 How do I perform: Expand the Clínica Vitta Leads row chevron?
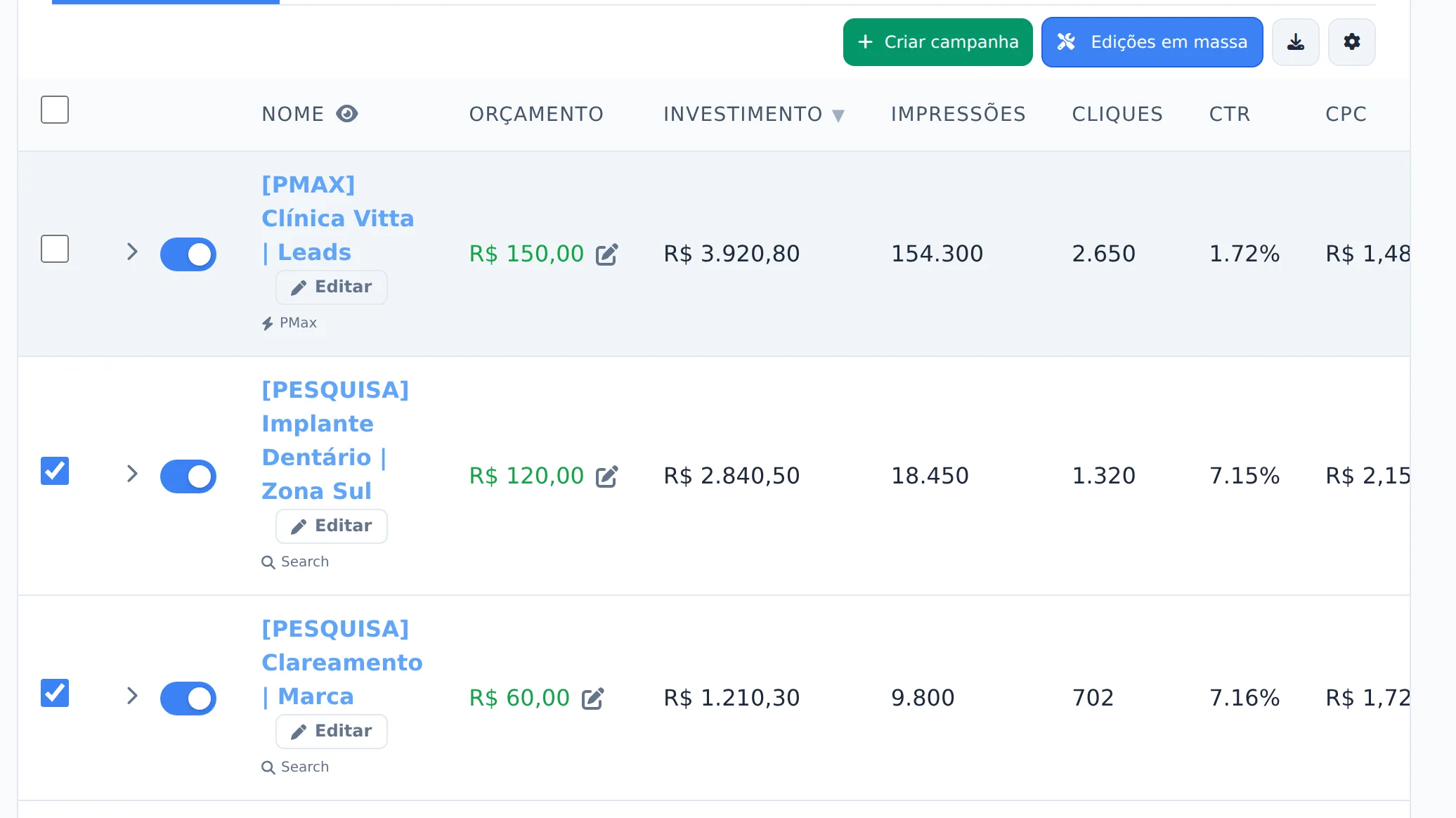132,252
